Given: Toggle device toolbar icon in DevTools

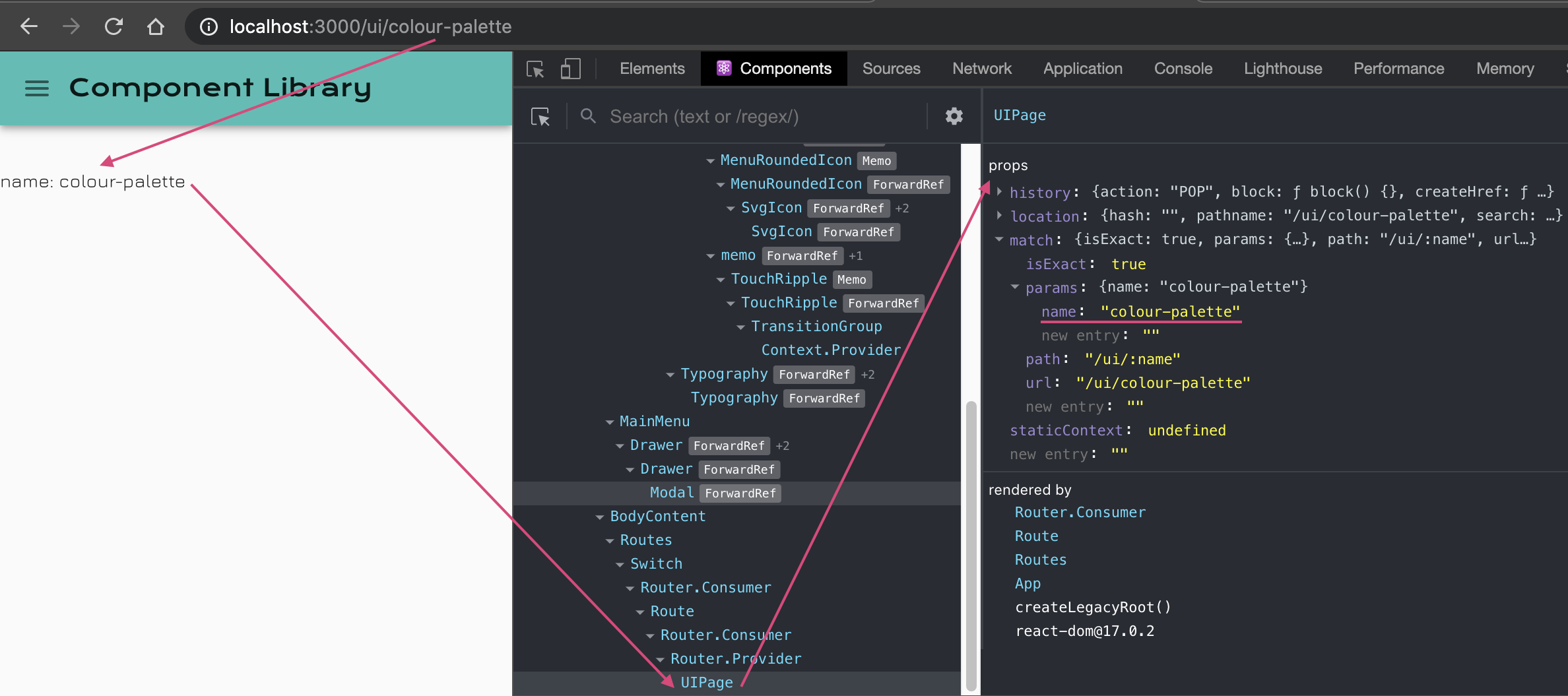Looking at the screenshot, I should click(570, 69).
